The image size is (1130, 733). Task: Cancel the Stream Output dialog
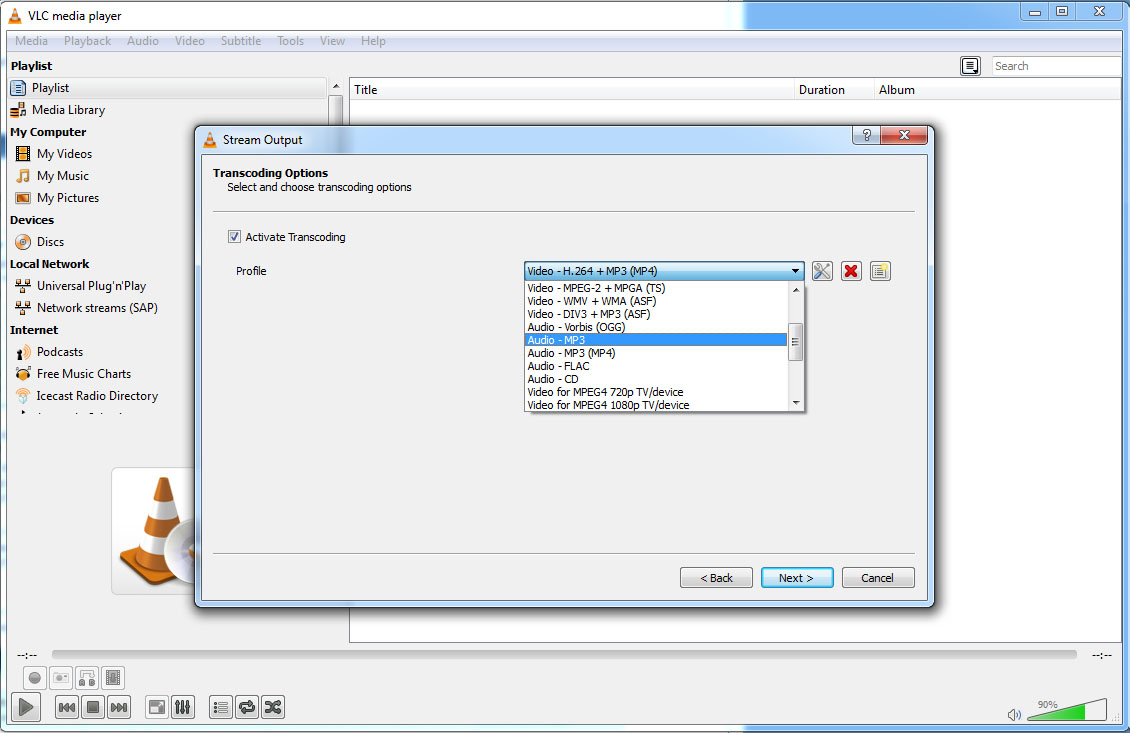[x=878, y=578]
